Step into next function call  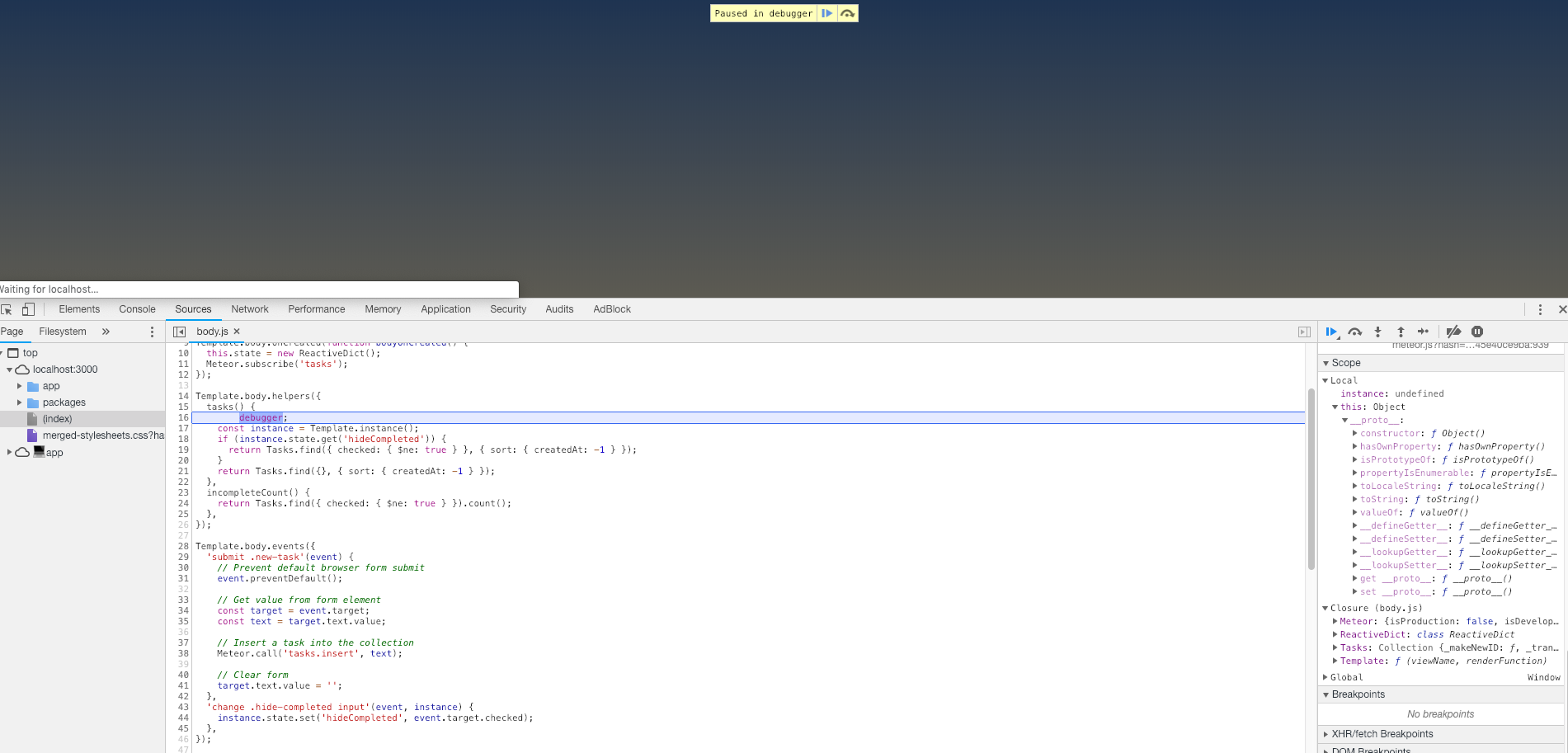click(1377, 332)
